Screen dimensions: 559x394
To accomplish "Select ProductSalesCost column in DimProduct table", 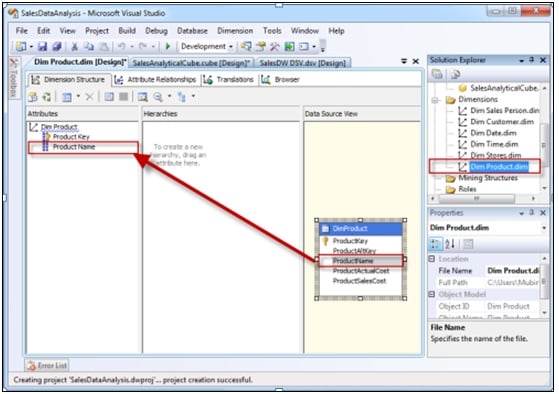I will 359,281.
